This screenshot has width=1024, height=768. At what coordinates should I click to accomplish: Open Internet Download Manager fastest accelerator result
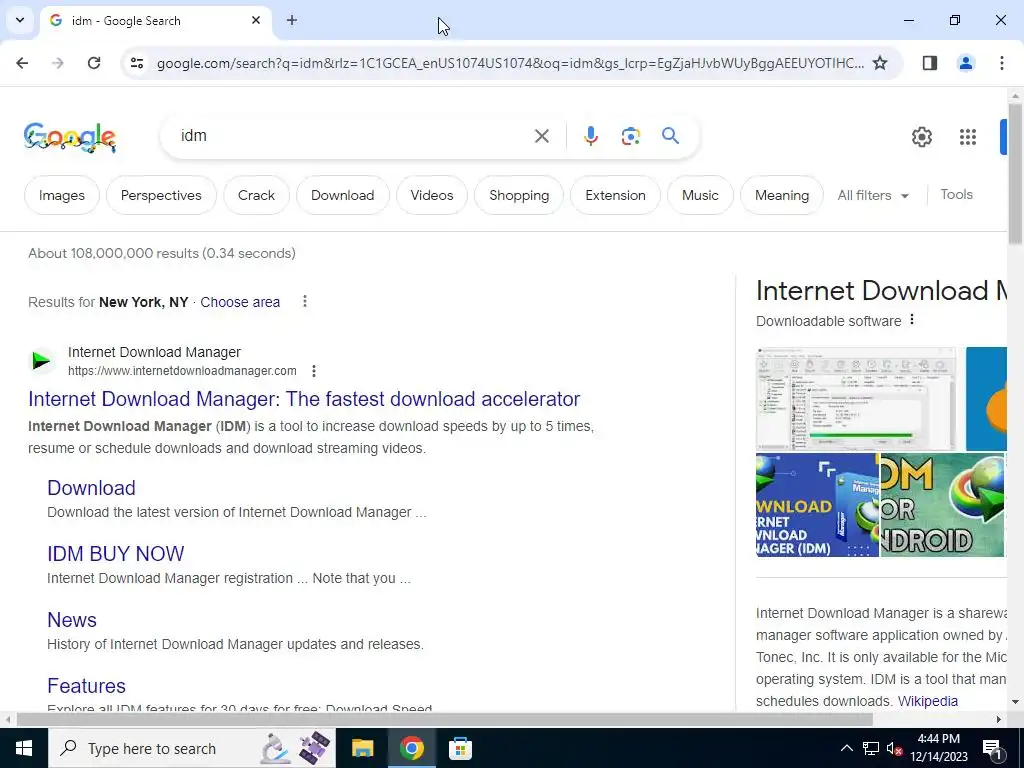(304, 399)
